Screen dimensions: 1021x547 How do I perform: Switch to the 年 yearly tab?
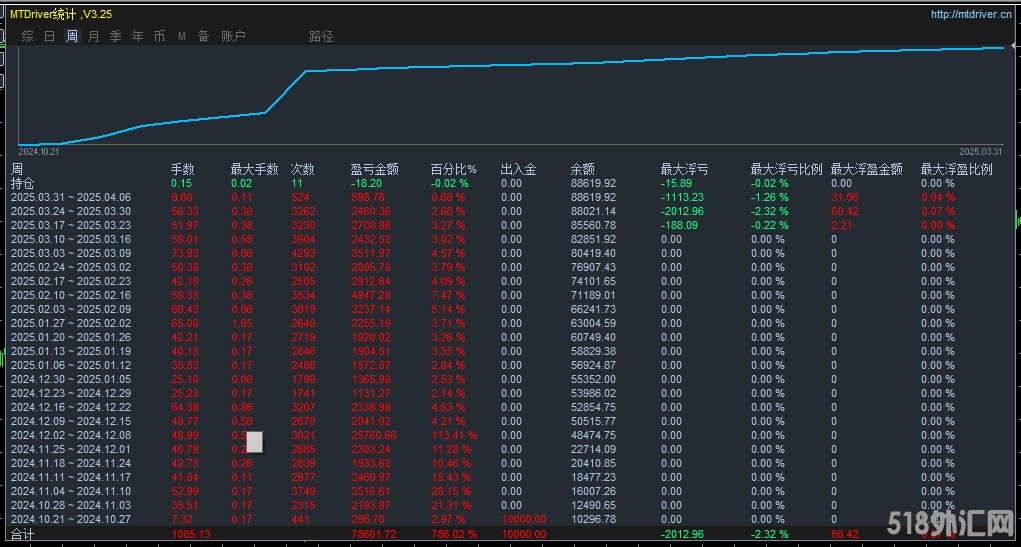tap(138, 36)
